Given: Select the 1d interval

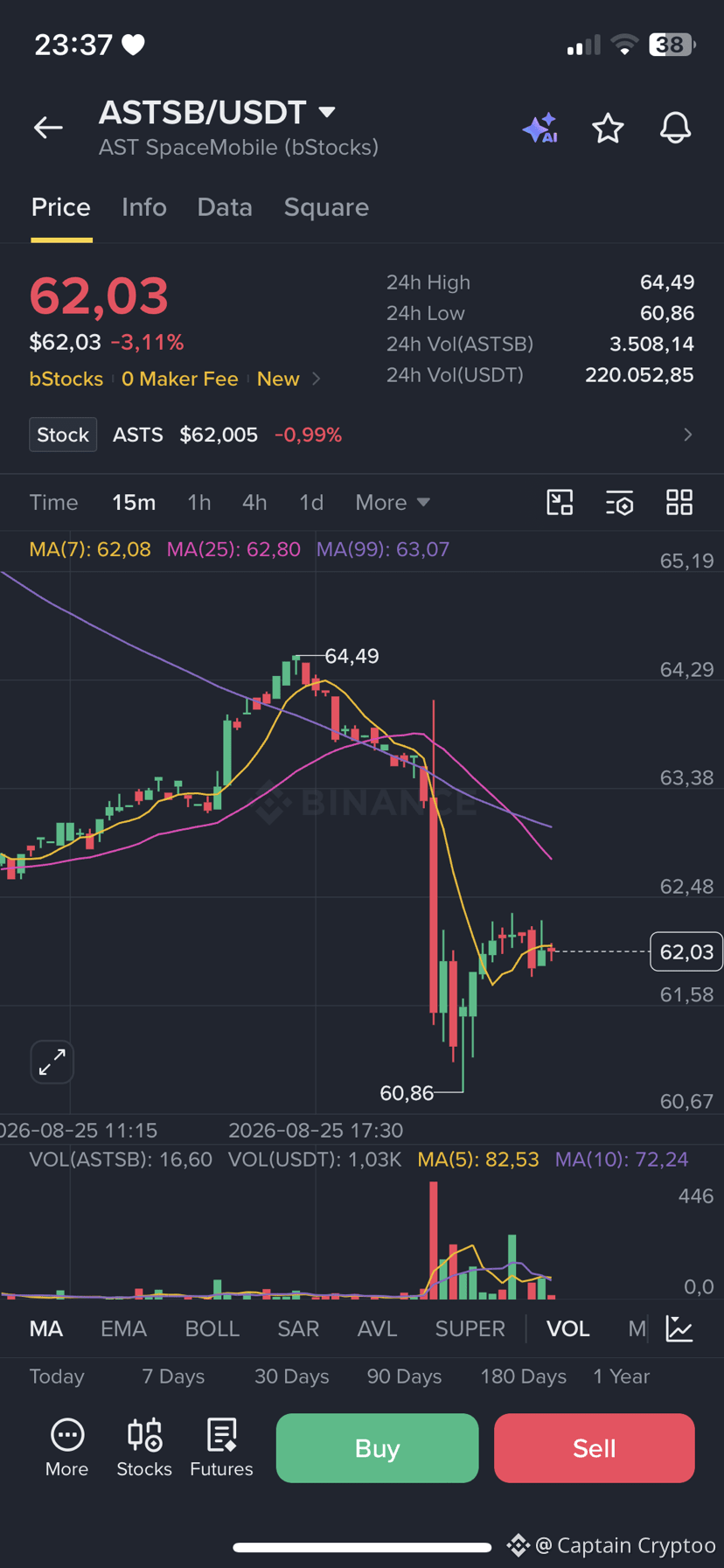Looking at the screenshot, I should 311,502.
